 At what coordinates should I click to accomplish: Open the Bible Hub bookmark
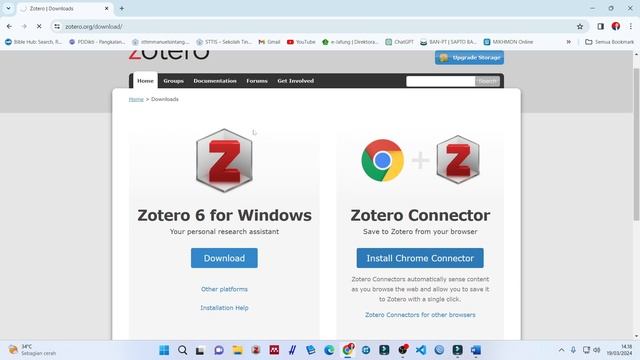point(33,42)
